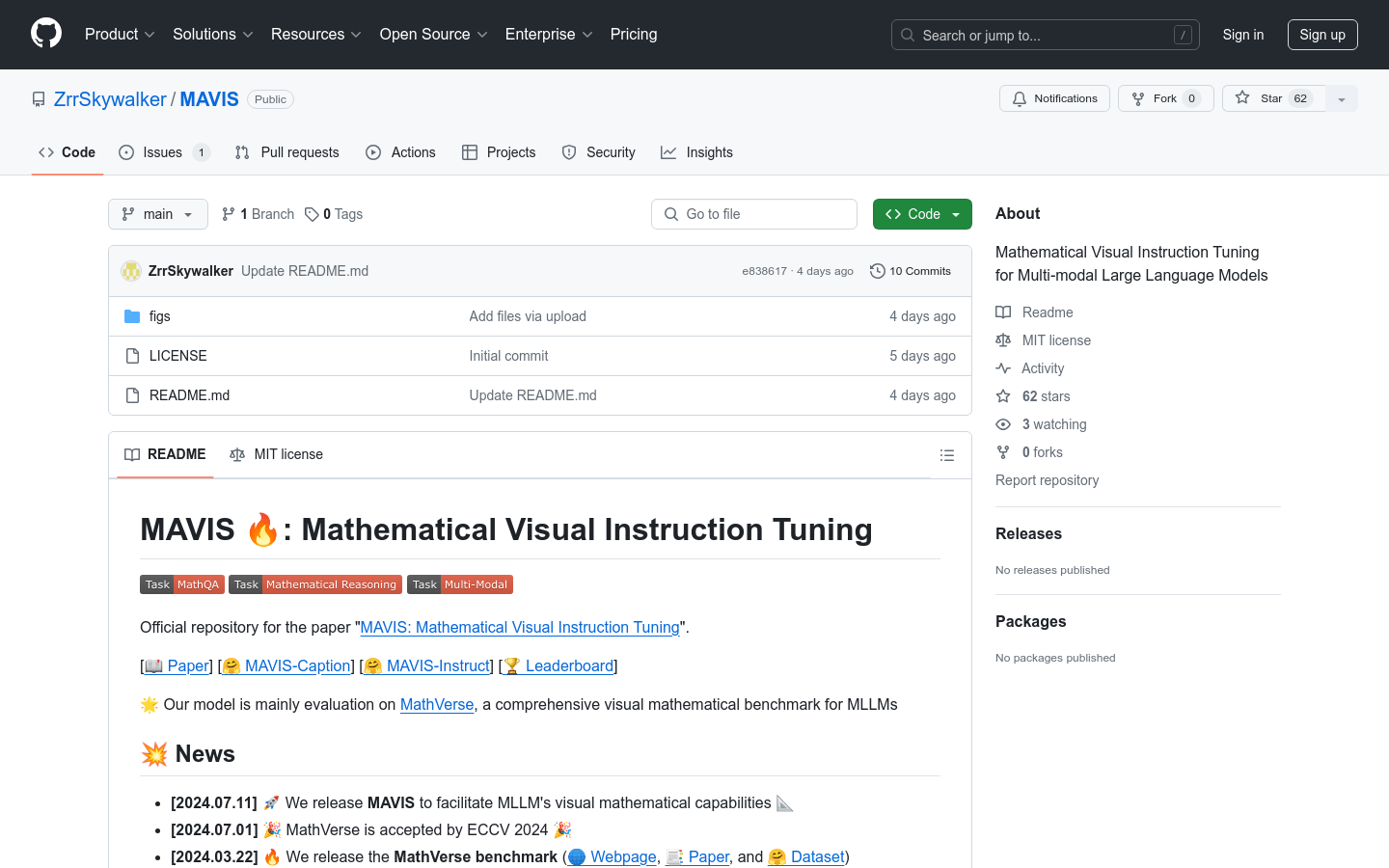Click the Notifications bell icon
The height and width of the screenshot is (868, 1389).
click(x=1020, y=98)
